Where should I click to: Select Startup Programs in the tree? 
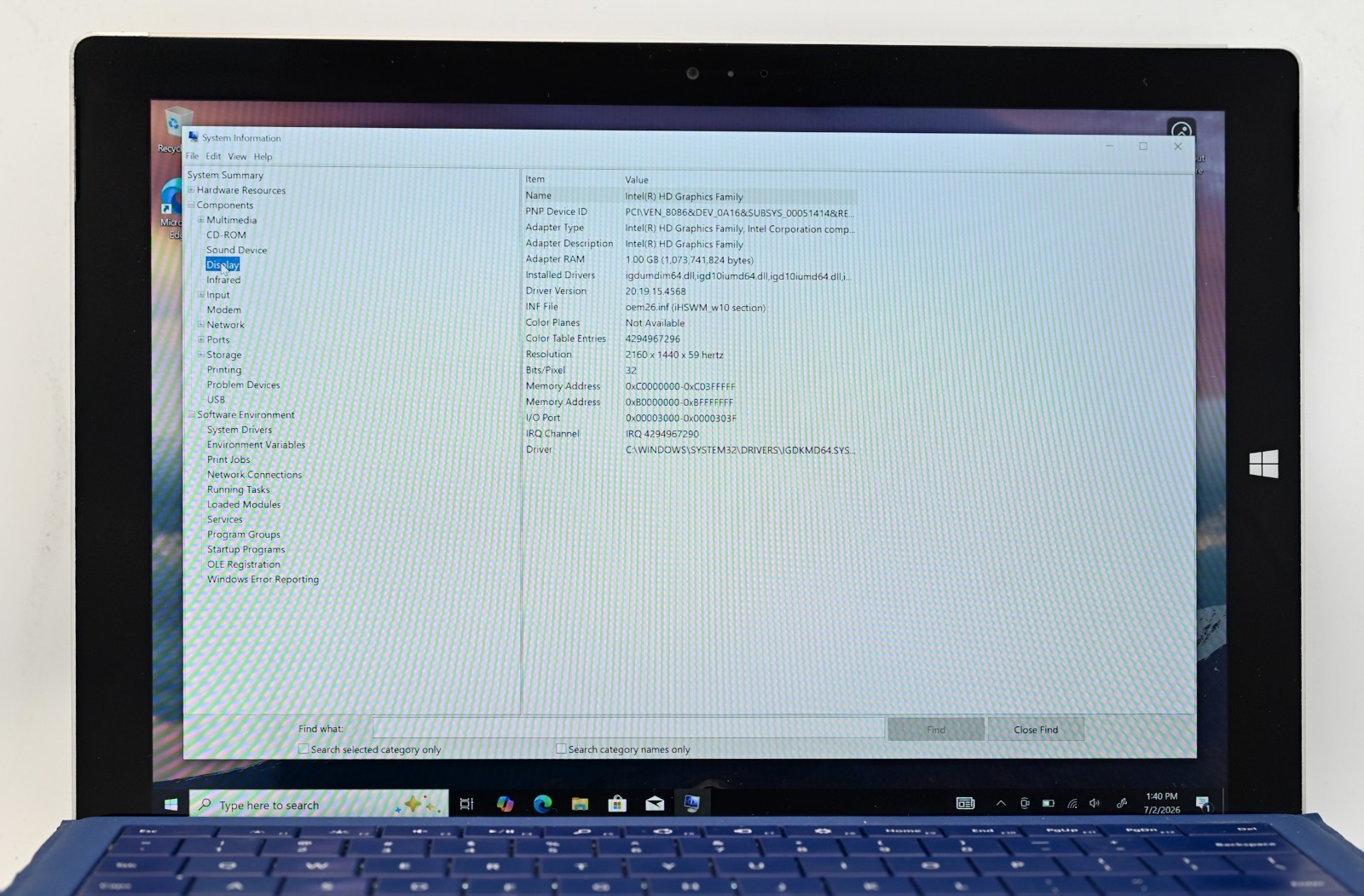point(246,549)
